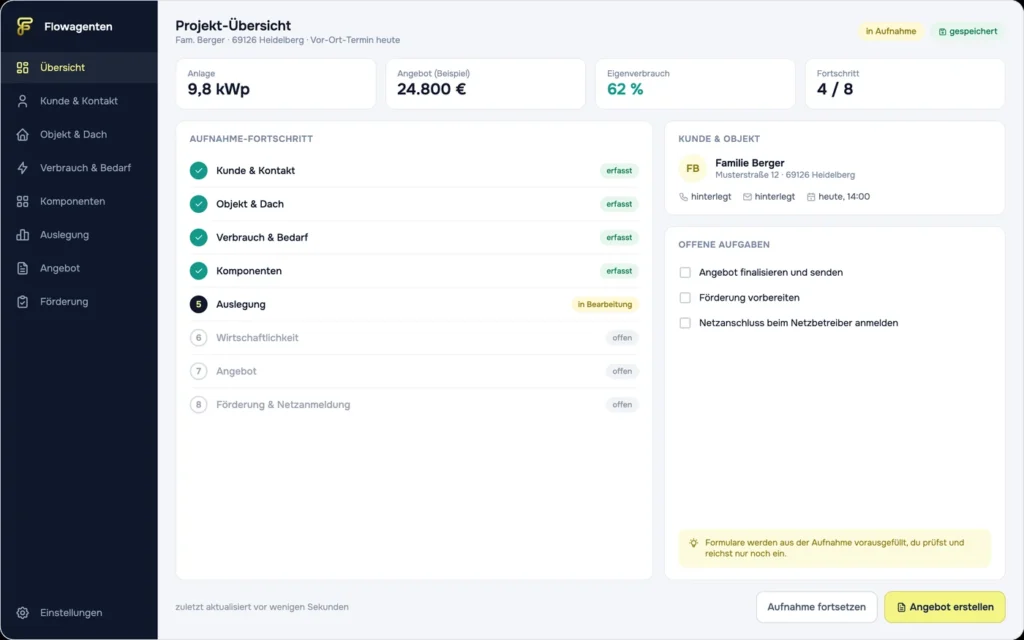The height and width of the screenshot is (640, 1024).
Task: Click the lightning bolt icon for Verbrauch & Bedarf
Action: tap(23, 168)
